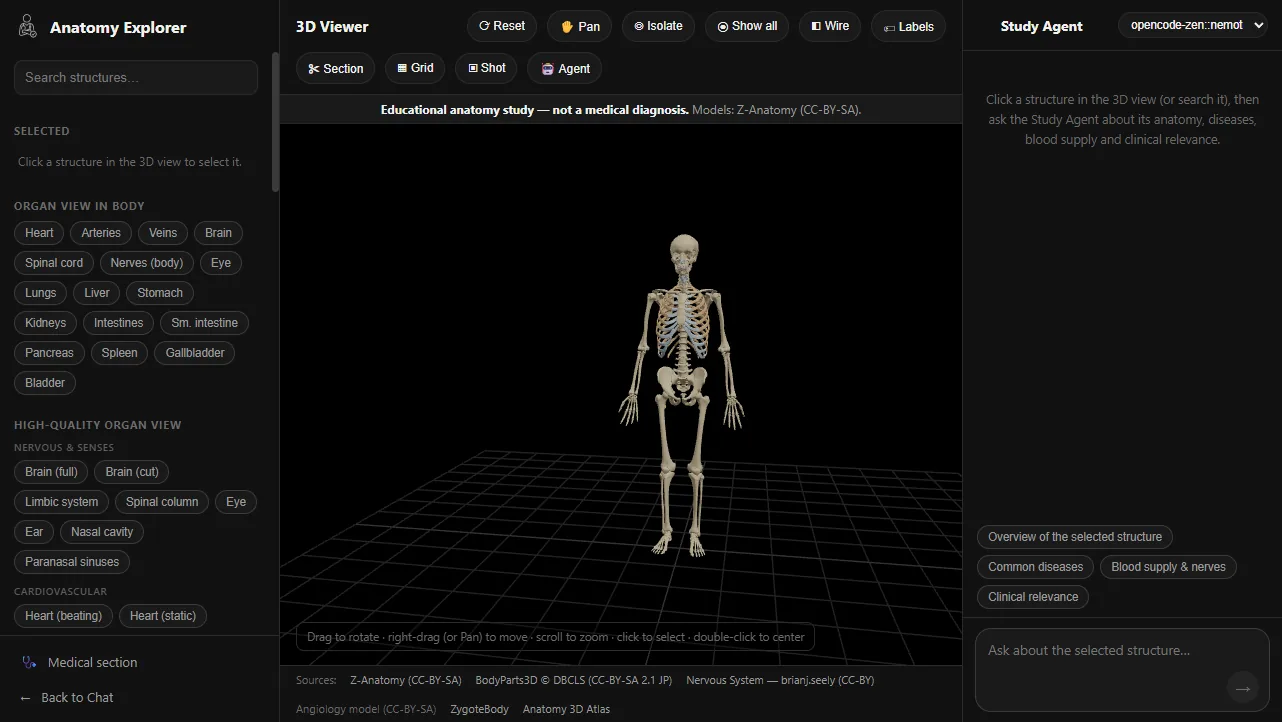Open the Agent toolbar button

(x=565, y=68)
